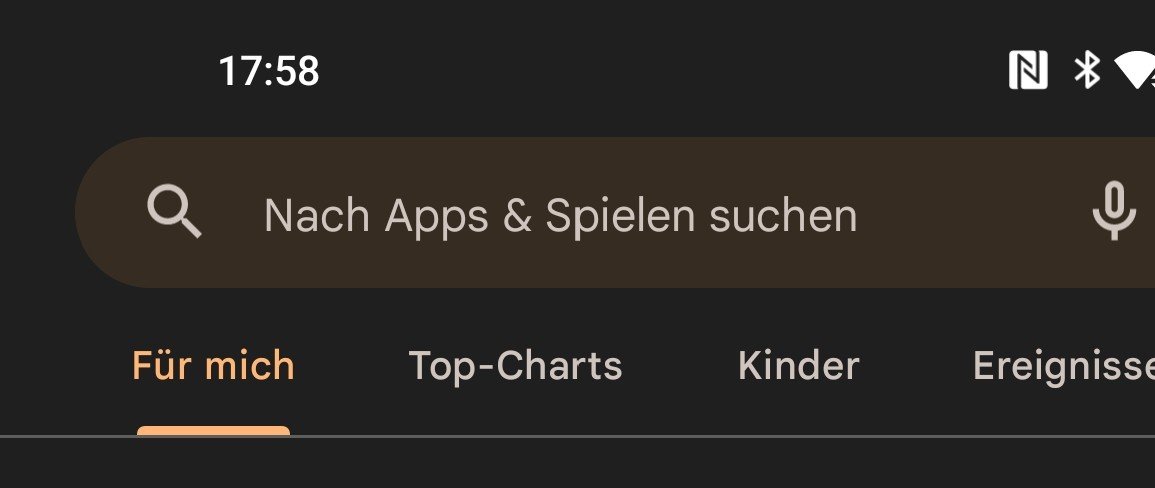
Task: Tap the 17:58 clock in status bar
Action: click(x=269, y=72)
